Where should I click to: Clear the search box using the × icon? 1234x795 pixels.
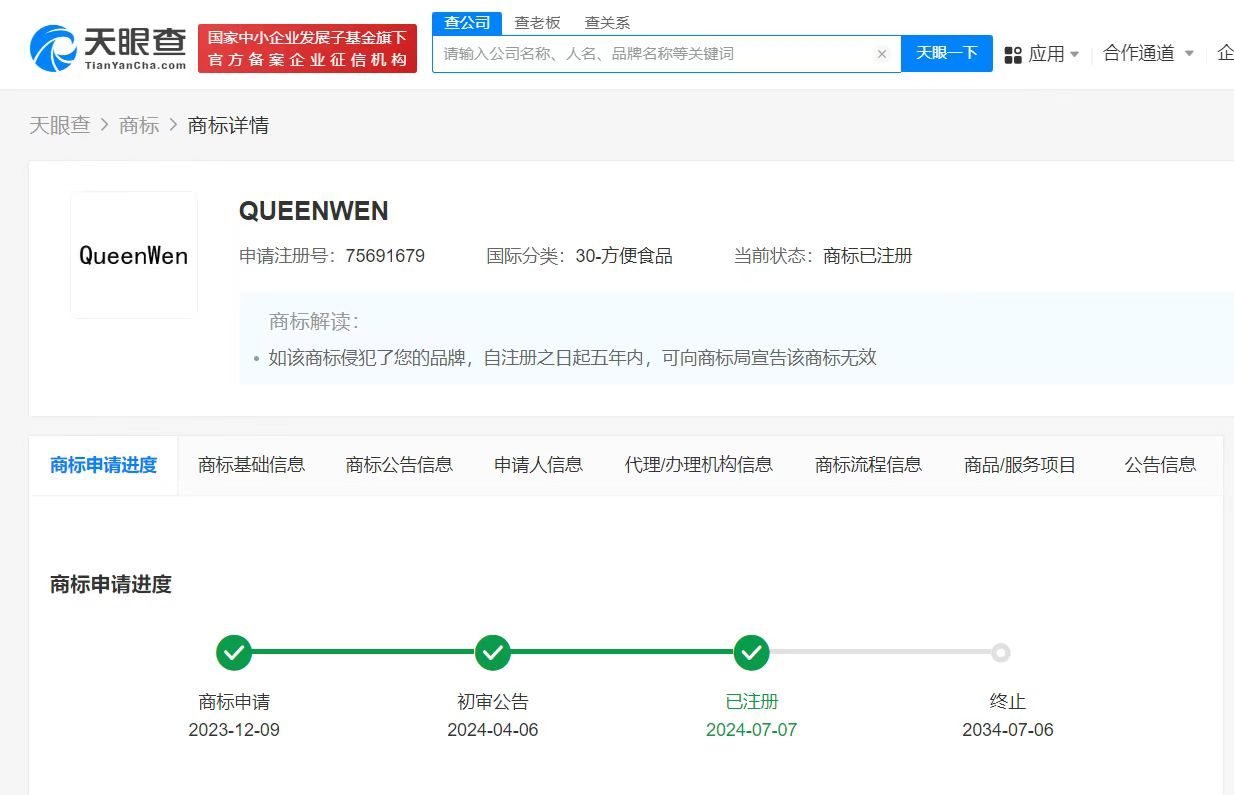(x=881, y=54)
